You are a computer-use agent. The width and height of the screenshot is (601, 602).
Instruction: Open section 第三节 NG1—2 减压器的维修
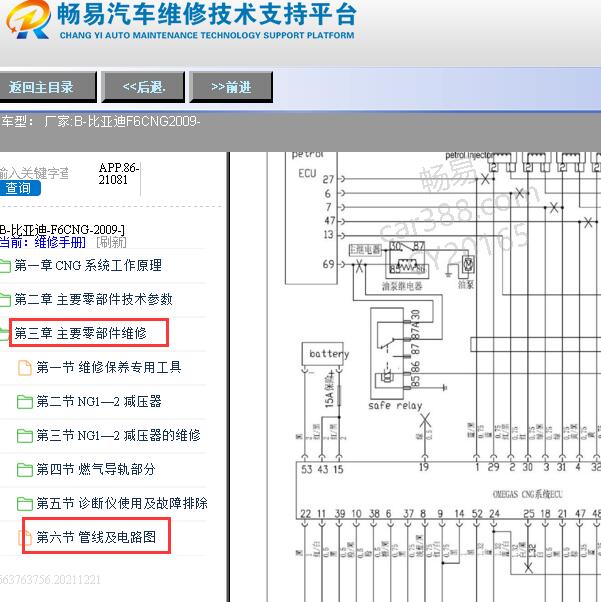click(118, 435)
